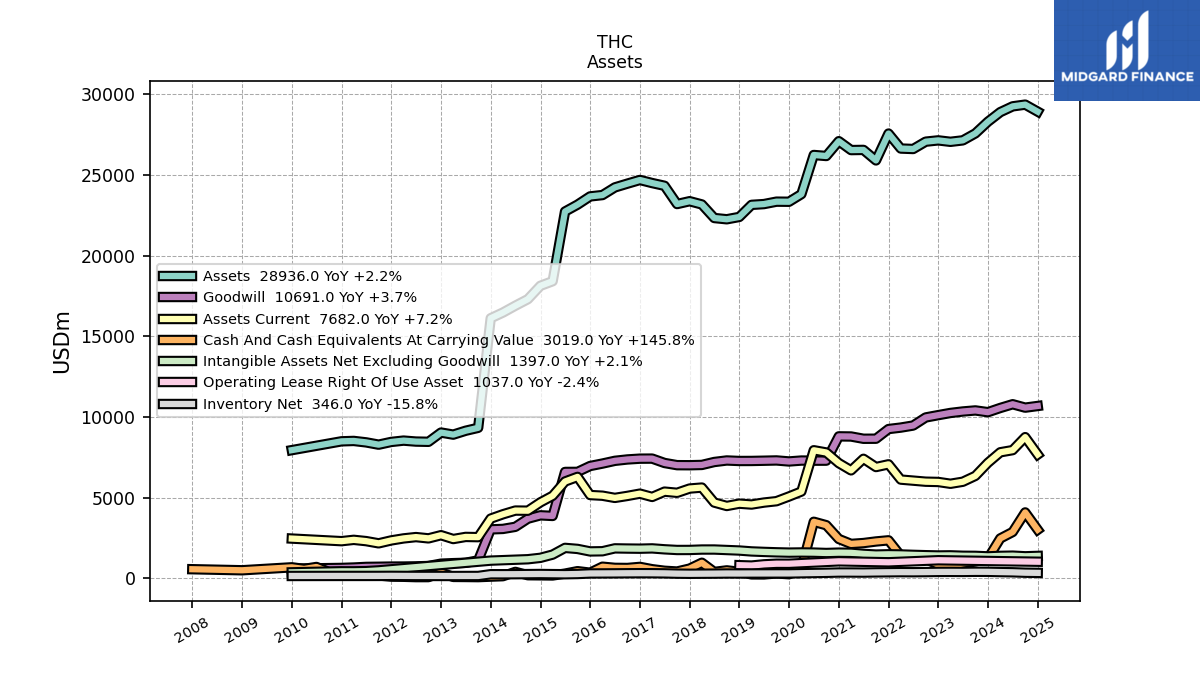Click the MIDGARD FINANCE brand text
Image resolution: width=1200 pixels, height=675 pixels.
(x=1127, y=77)
